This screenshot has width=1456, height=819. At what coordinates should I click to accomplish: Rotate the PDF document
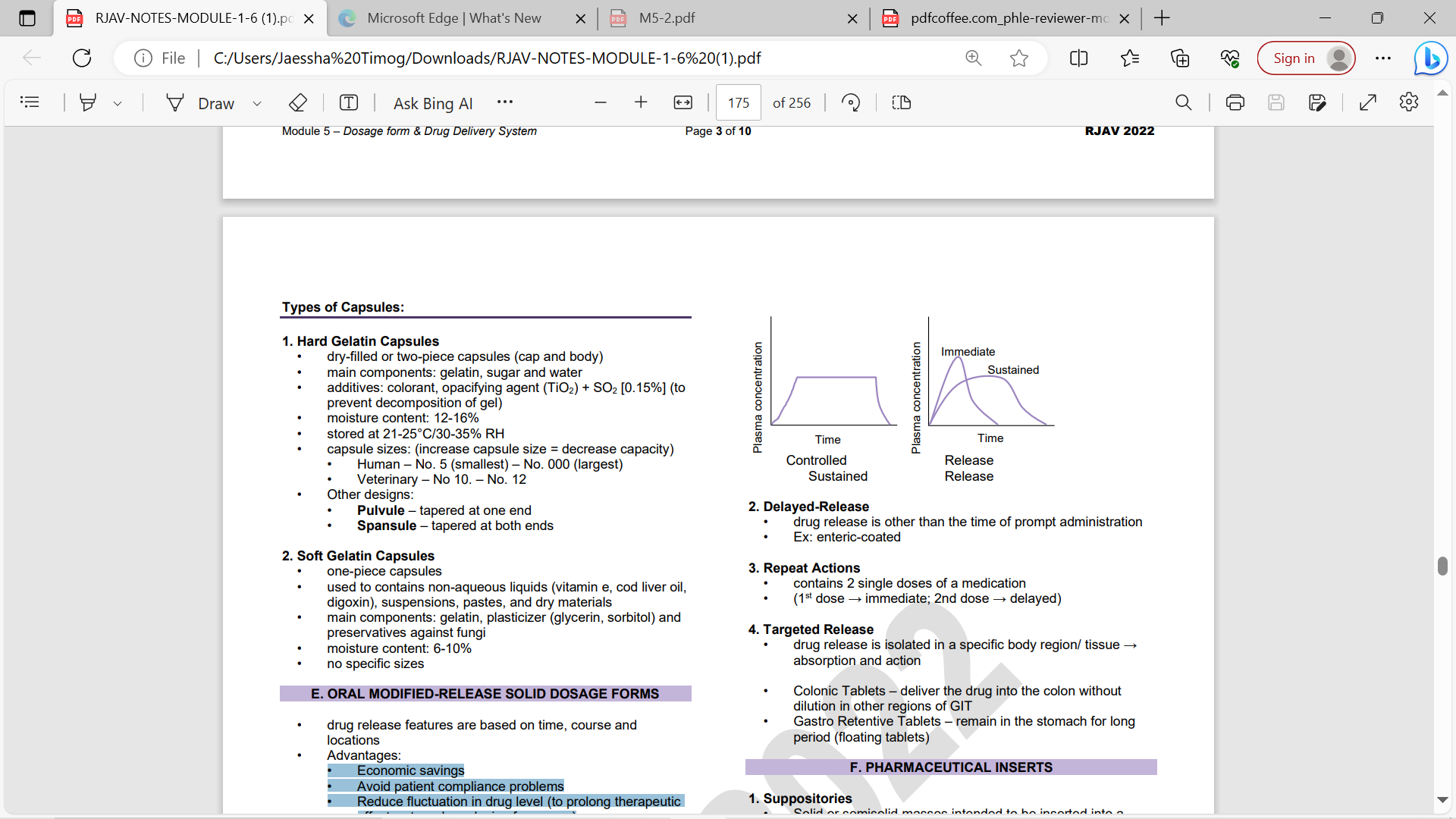click(851, 102)
